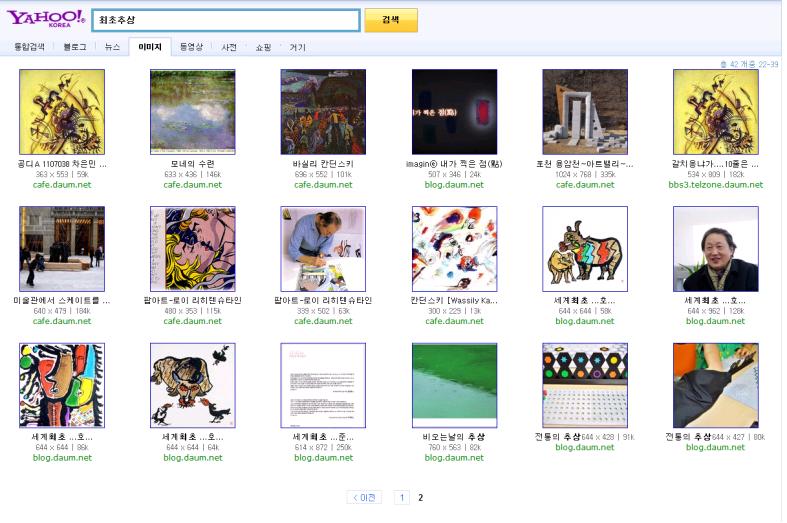Click the 614 x 872 | 250k size text

pos(323,447)
